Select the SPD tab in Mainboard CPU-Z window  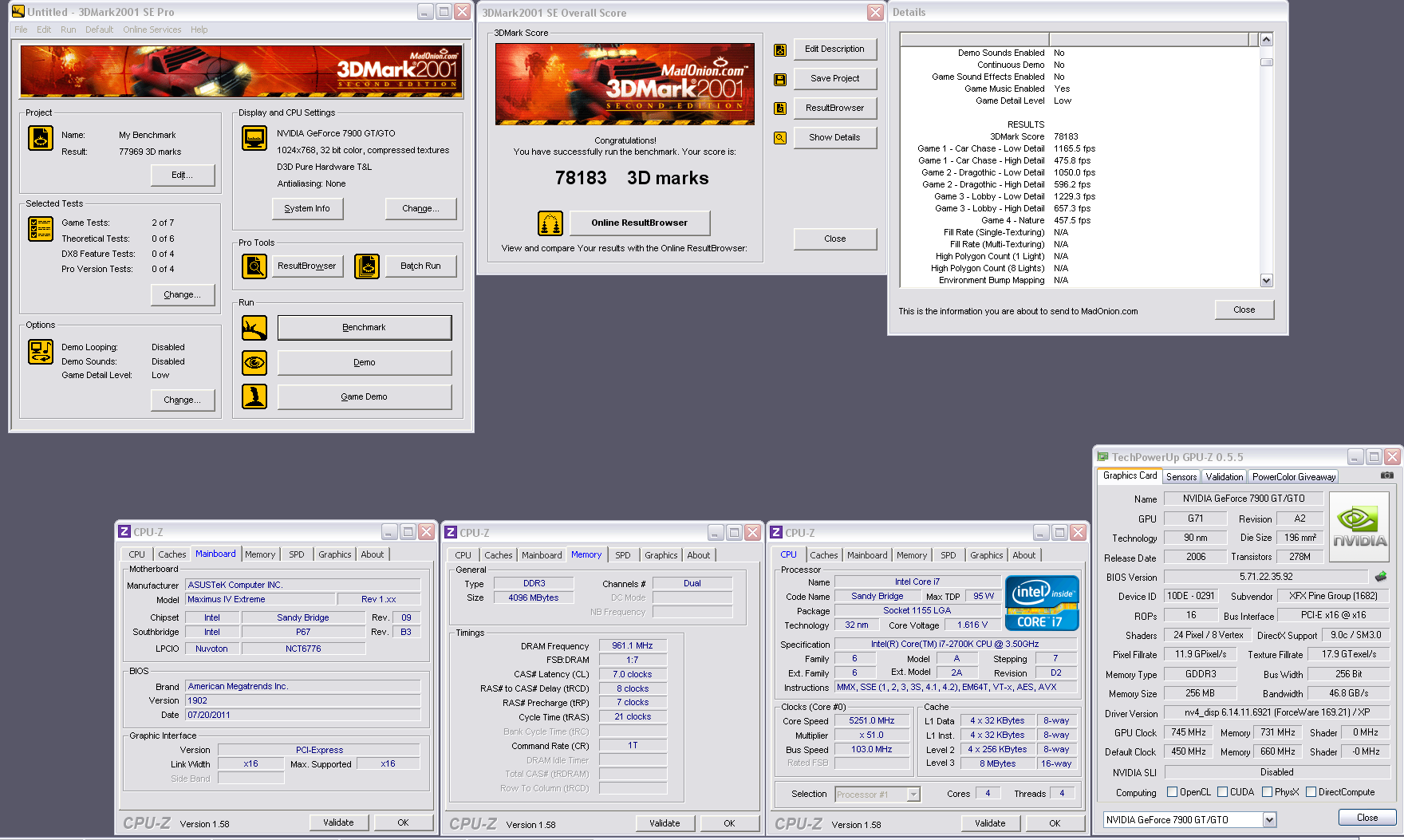297,554
